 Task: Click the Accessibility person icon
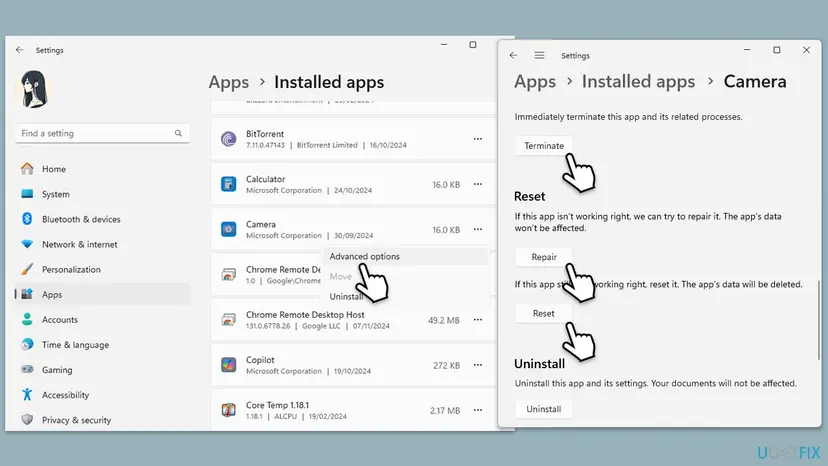(27, 394)
